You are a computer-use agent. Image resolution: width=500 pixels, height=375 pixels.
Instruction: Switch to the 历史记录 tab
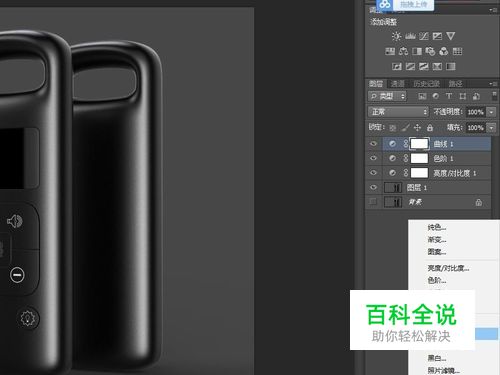426,83
